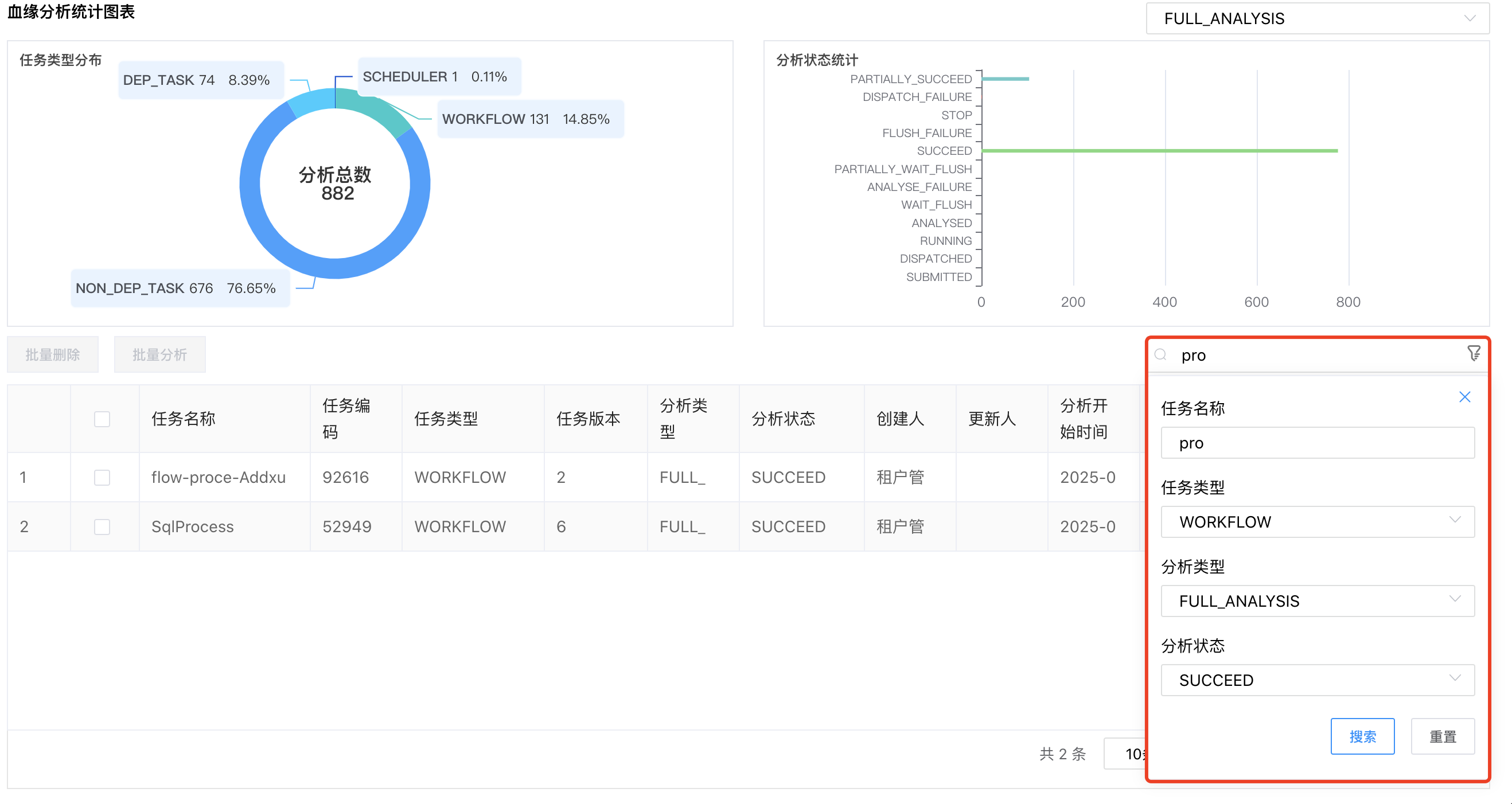Image resolution: width=1512 pixels, height=804 pixels.
Task: Click the green SUCCEED bar in chart
Action: pyautogui.click(x=1159, y=151)
